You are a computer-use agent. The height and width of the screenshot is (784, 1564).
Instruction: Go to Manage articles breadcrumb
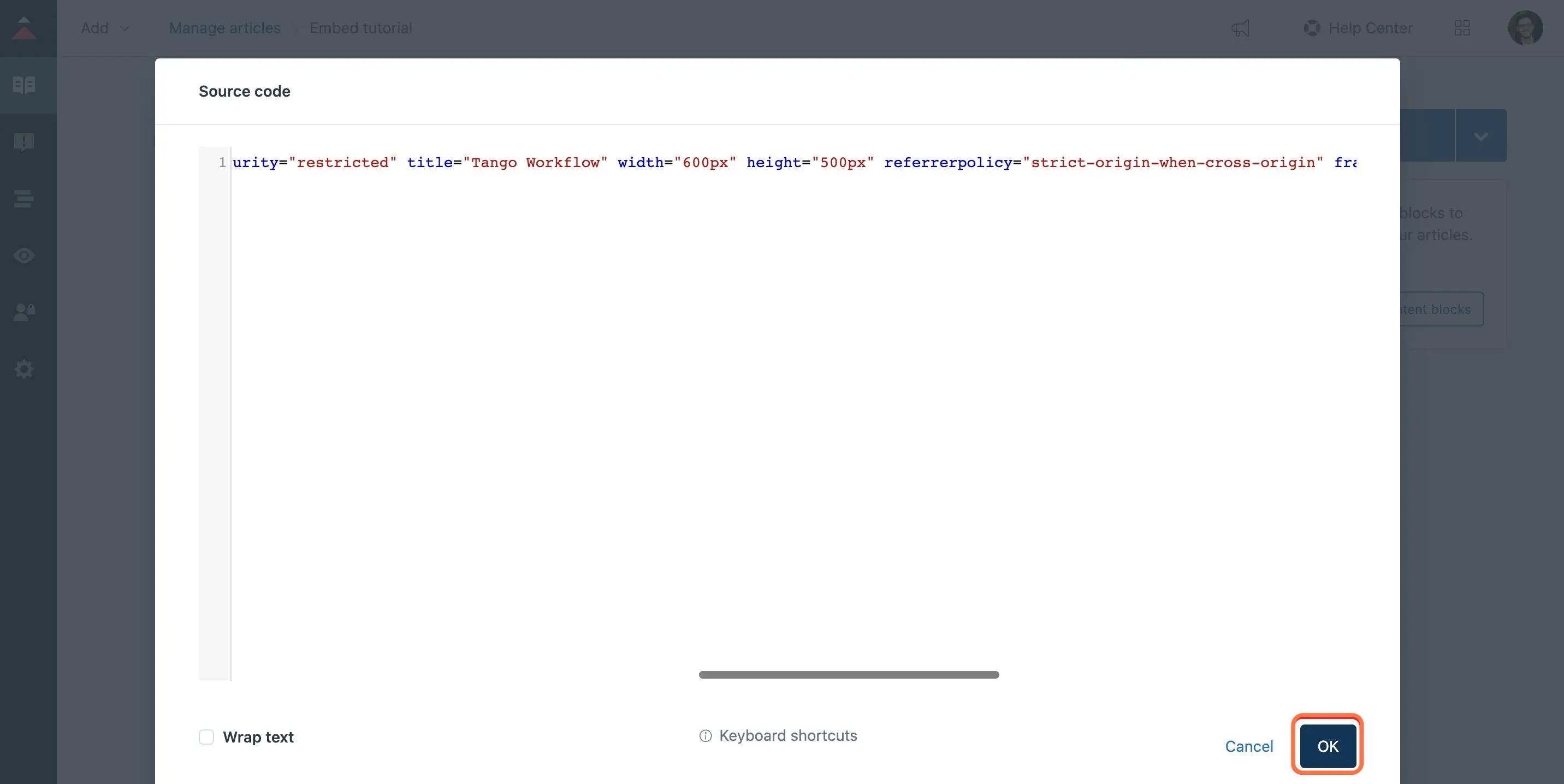(224, 28)
